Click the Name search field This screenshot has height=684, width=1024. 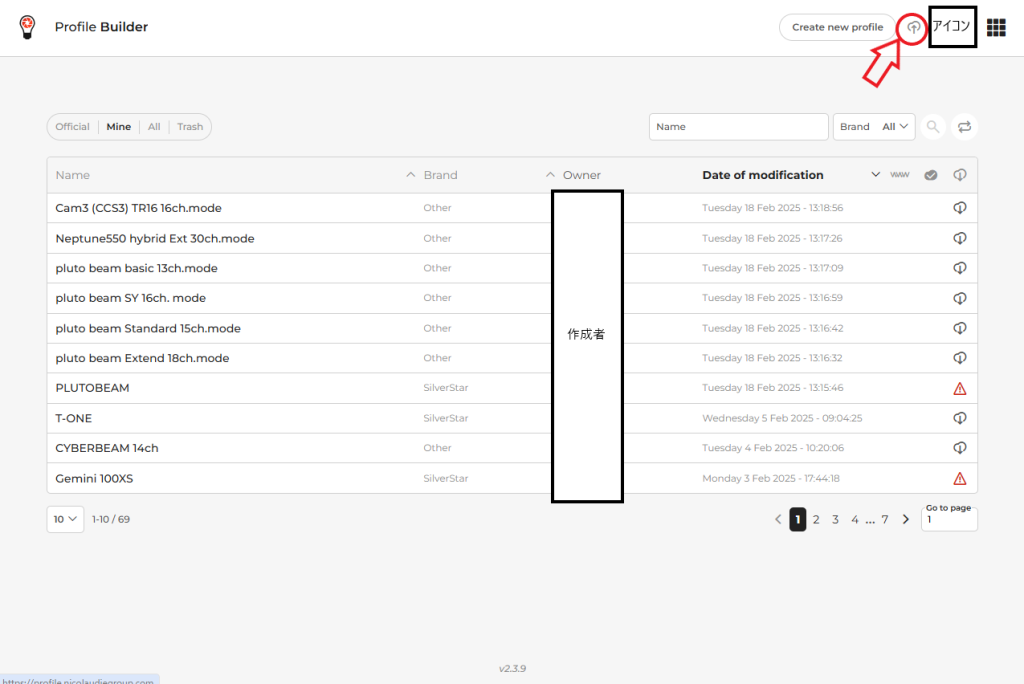pyautogui.click(x=739, y=127)
